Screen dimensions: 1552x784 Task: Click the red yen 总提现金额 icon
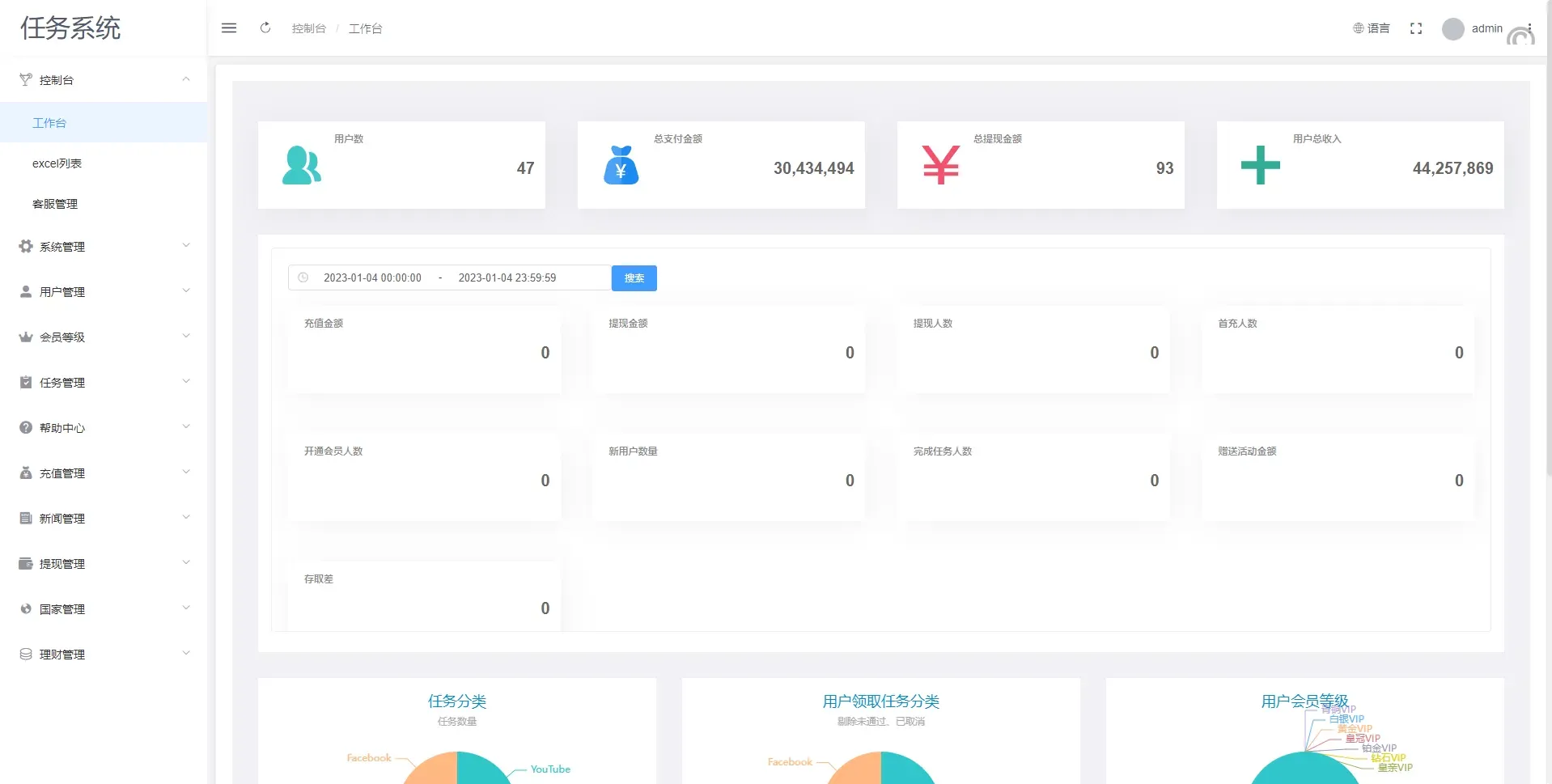pyautogui.click(x=940, y=165)
